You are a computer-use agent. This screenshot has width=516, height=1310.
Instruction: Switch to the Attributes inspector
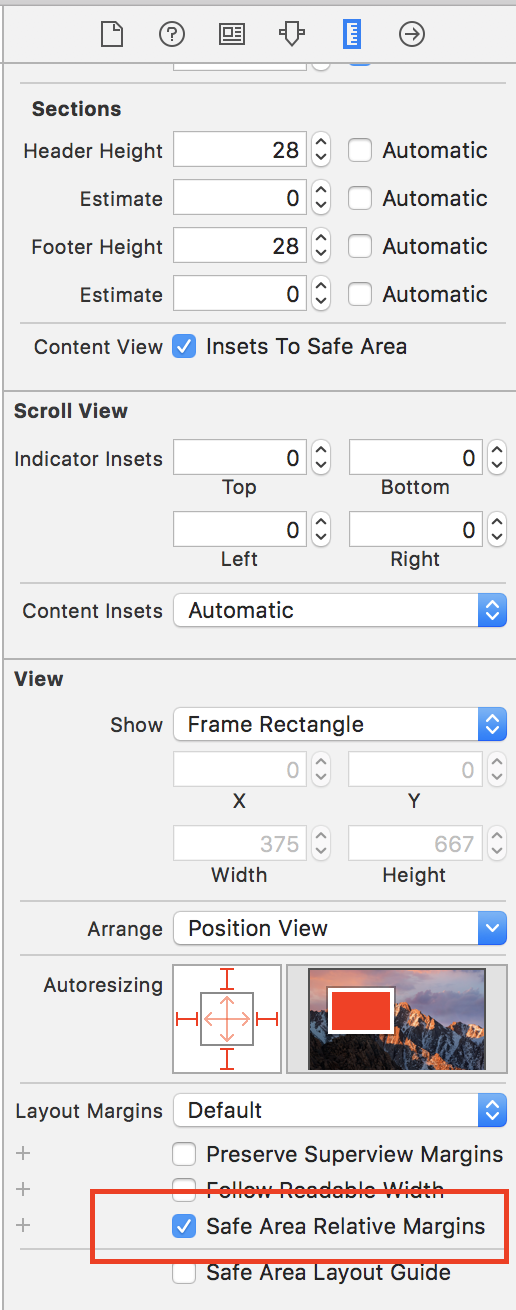tap(292, 34)
